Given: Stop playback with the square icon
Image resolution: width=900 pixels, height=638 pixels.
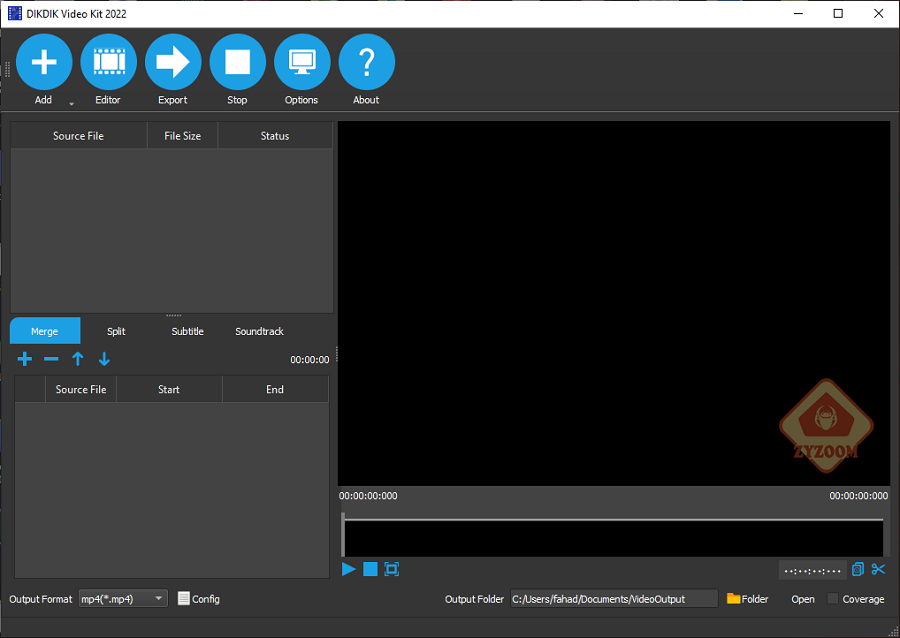Looking at the screenshot, I should tap(370, 569).
